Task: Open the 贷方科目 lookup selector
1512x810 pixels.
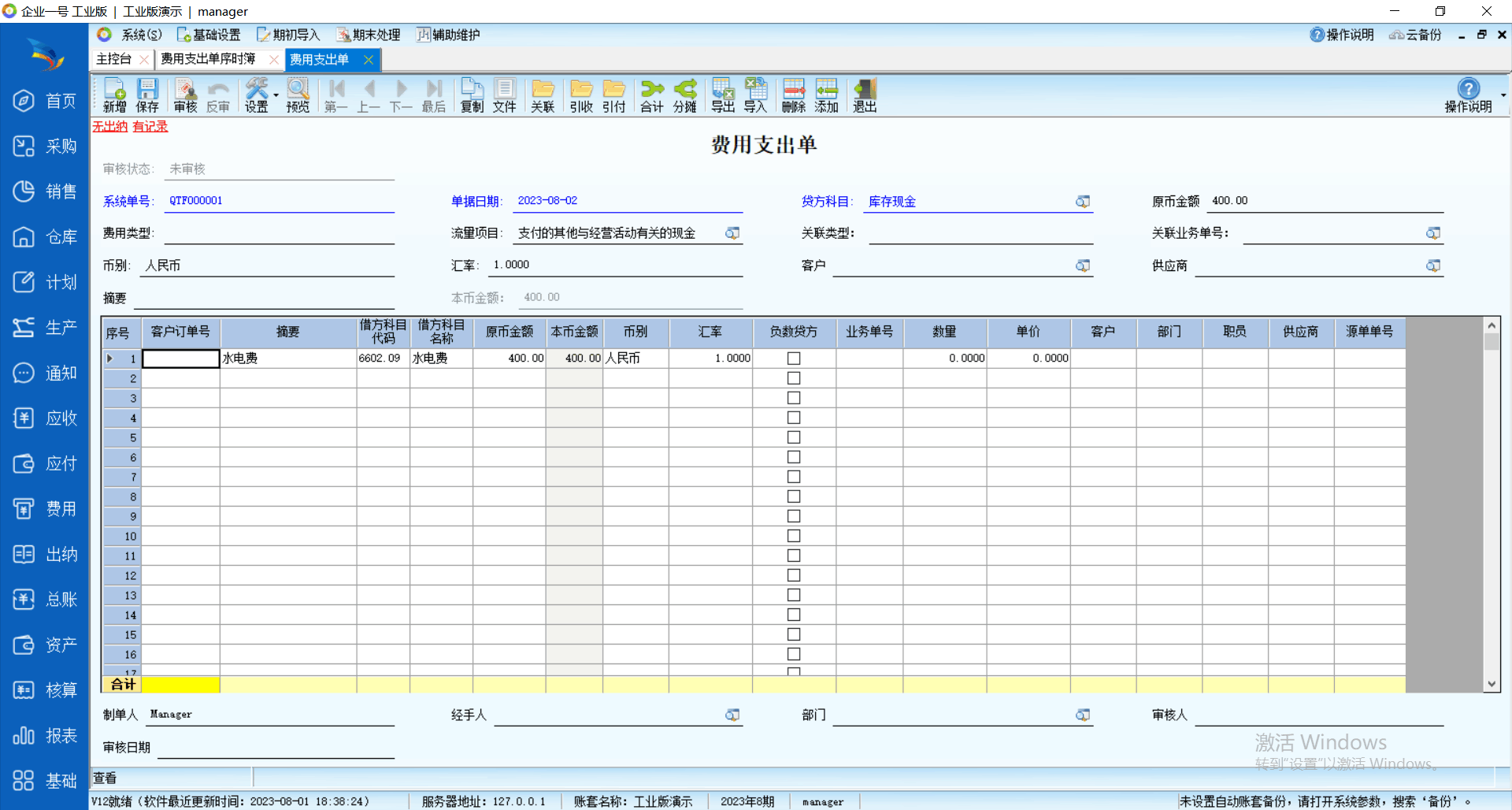Action: click(x=1083, y=202)
